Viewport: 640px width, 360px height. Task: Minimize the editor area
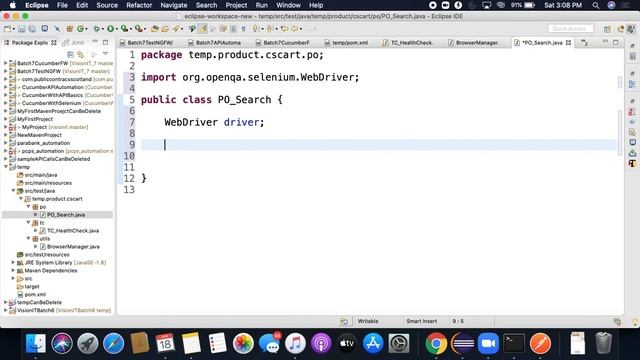[605, 42]
